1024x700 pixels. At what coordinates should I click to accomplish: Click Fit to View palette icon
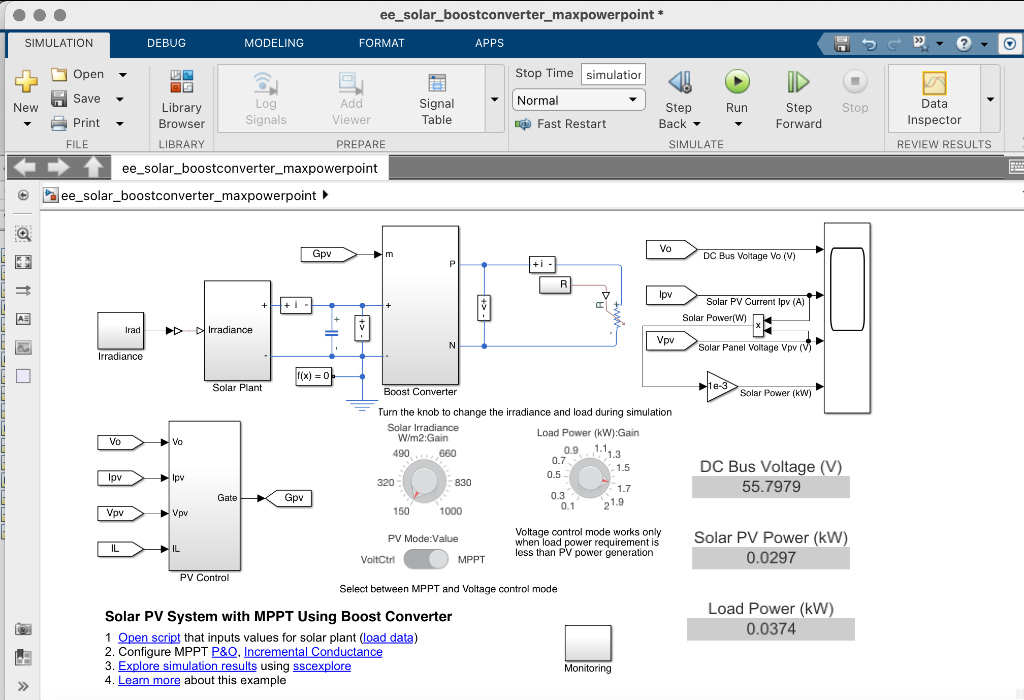pos(23,262)
